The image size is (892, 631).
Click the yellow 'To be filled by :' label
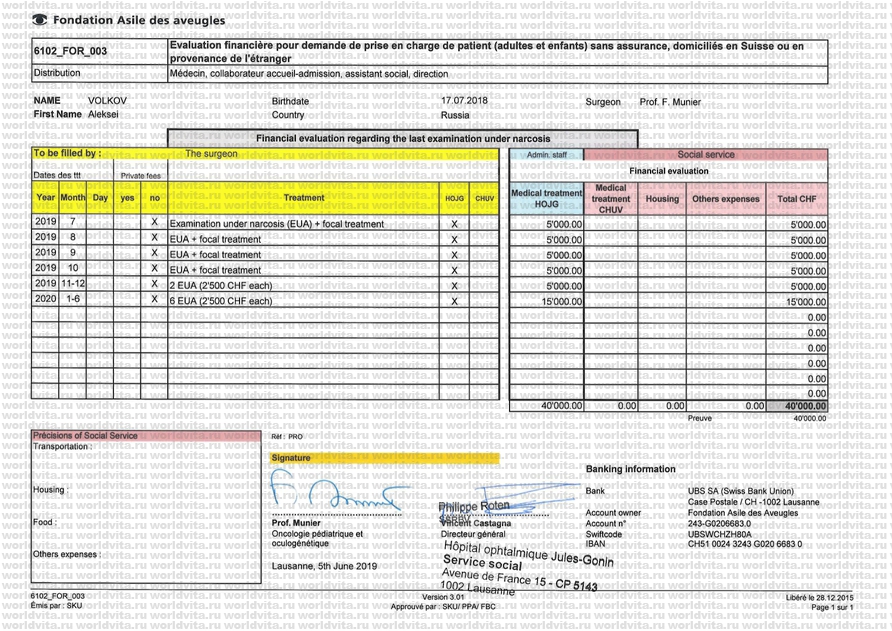67,153
